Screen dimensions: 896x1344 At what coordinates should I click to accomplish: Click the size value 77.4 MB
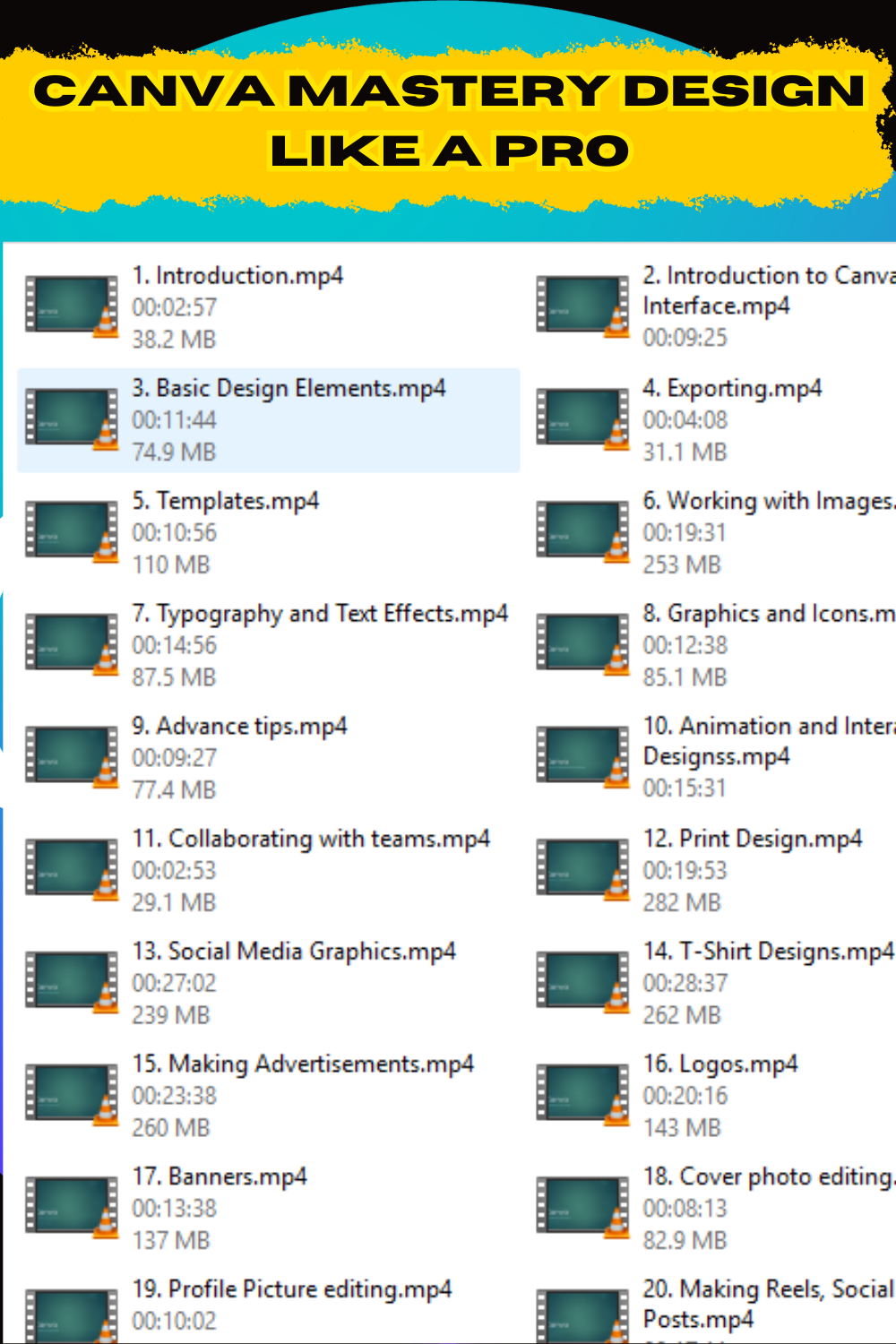(x=175, y=791)
